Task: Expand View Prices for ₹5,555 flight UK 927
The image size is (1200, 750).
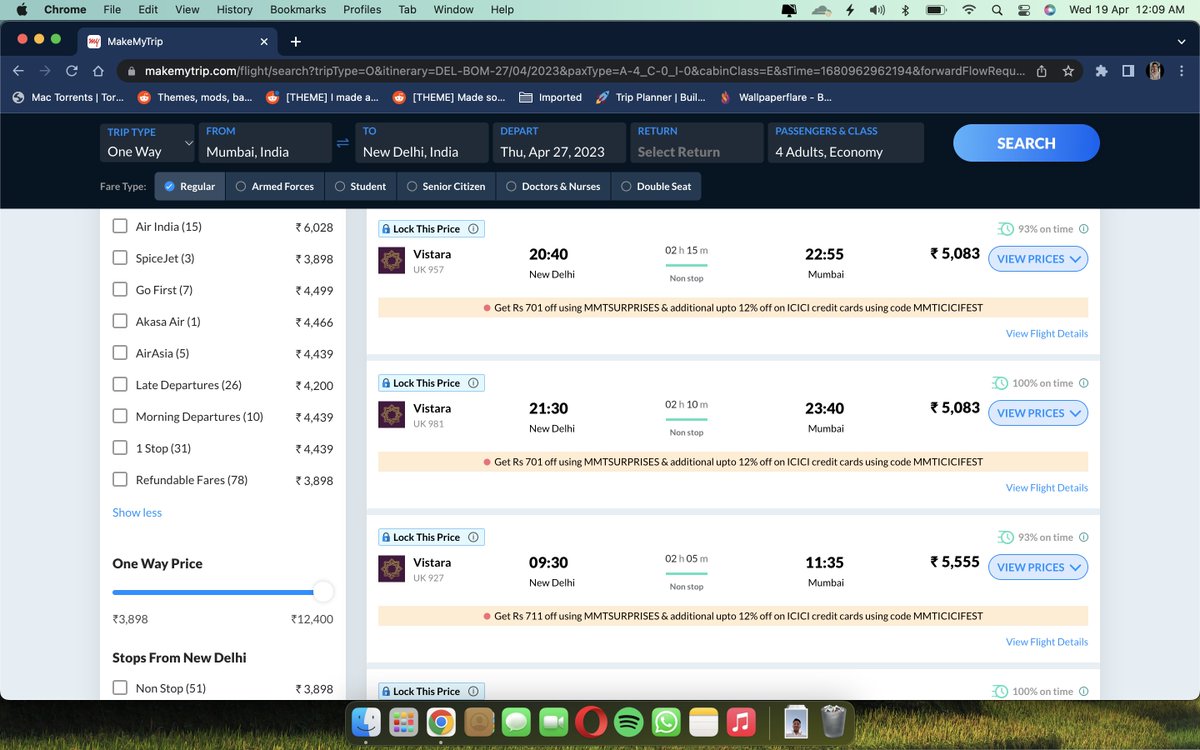Action: coord(1038,567)
